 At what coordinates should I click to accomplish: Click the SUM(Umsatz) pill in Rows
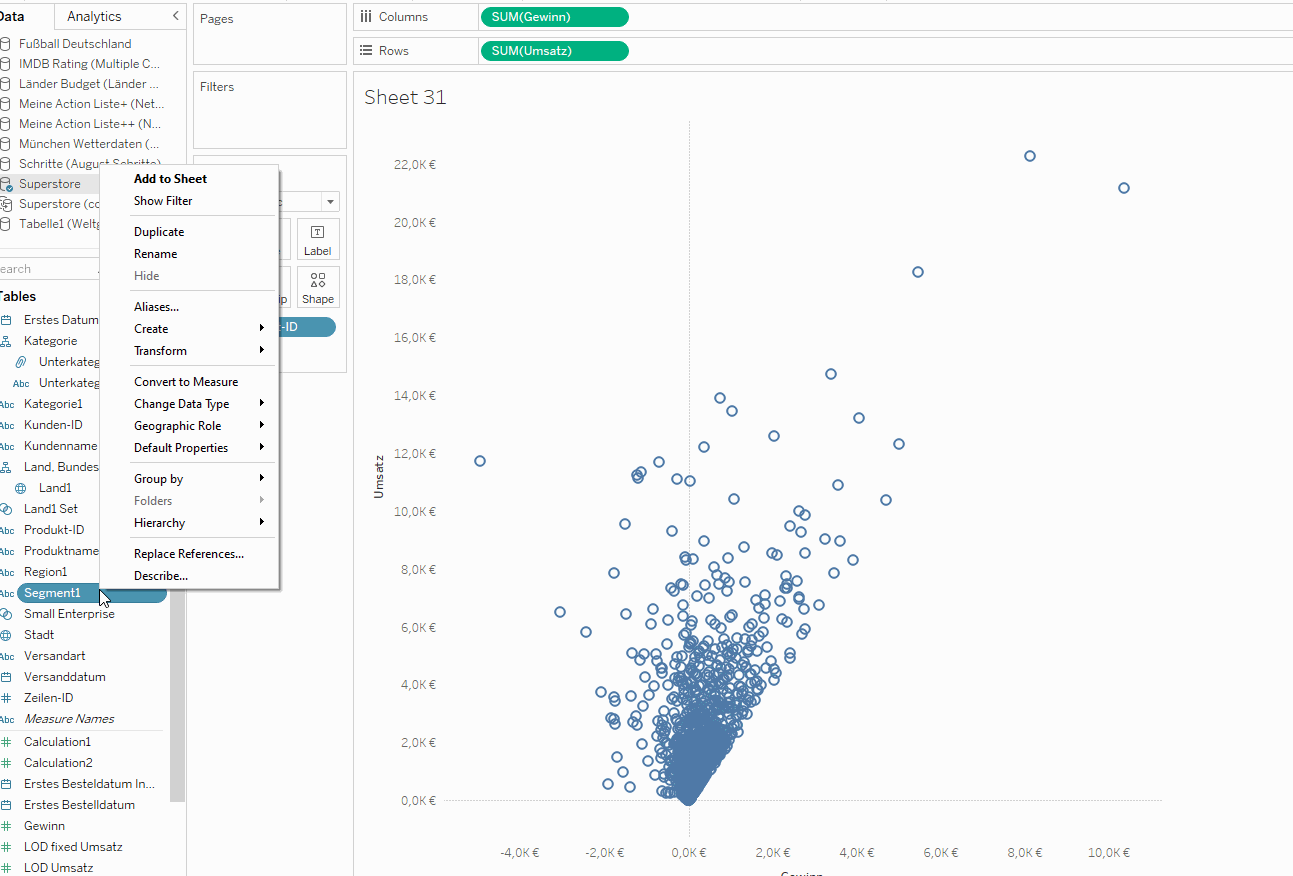pyautogui.click(x=555, y=51)
